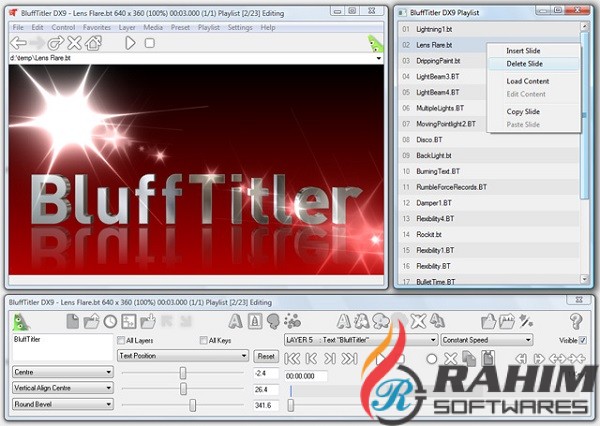Click the text box containing BluffTitler
The width and height of the screenshot is (600, 426).
63,348
